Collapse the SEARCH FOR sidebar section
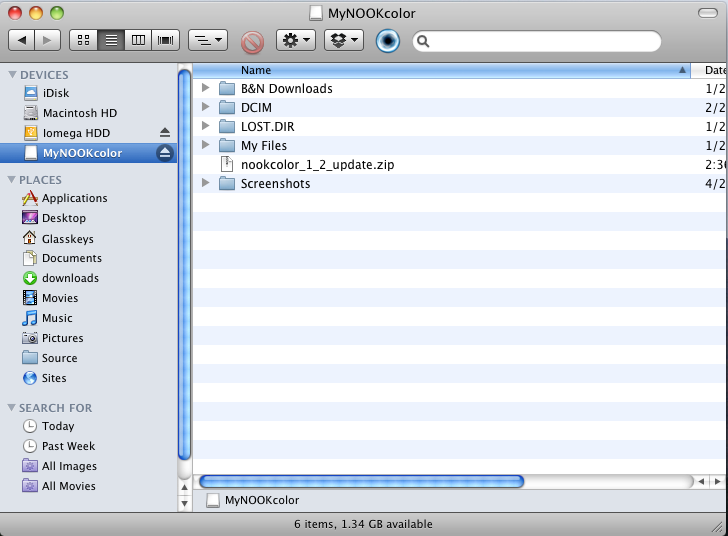728x536 pixels. coord(12,408)
